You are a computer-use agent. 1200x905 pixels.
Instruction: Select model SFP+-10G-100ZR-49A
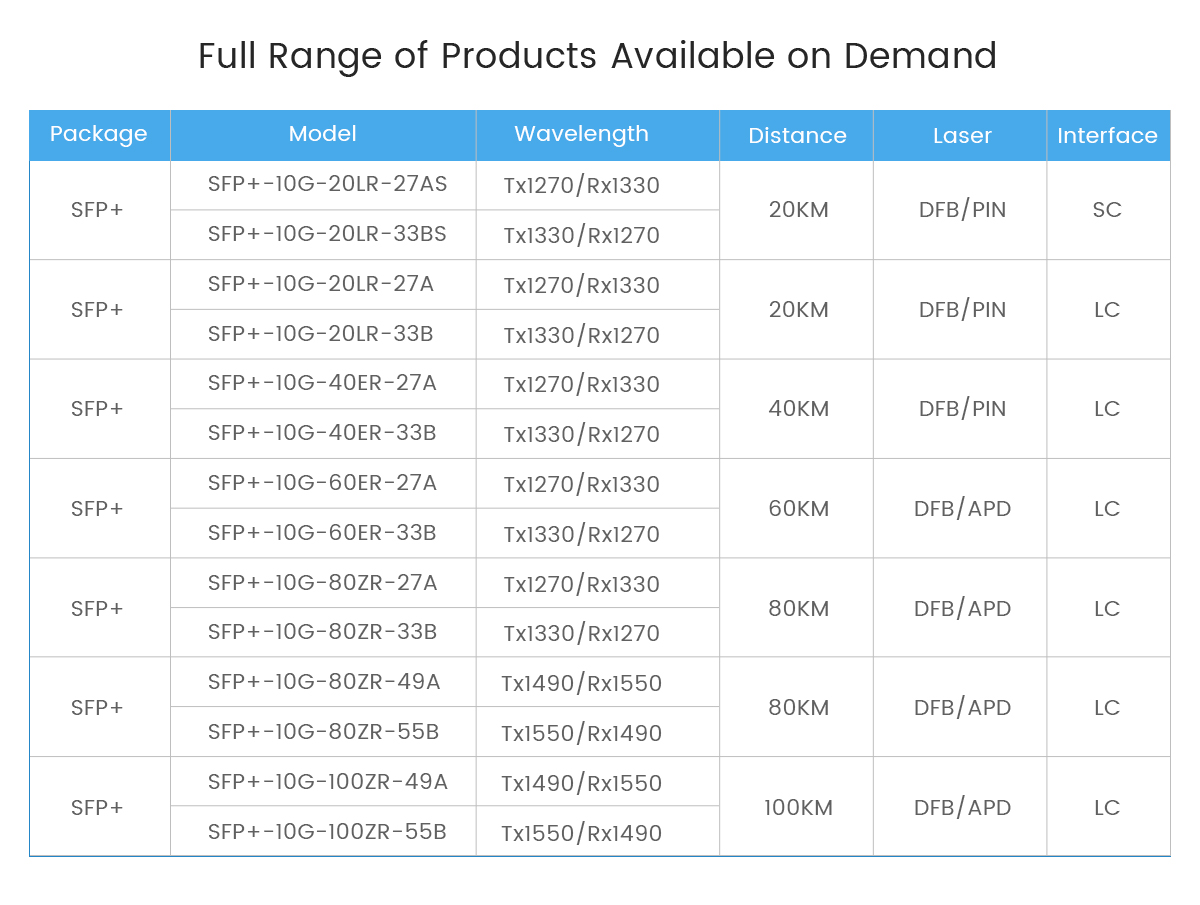coord(328,782)
